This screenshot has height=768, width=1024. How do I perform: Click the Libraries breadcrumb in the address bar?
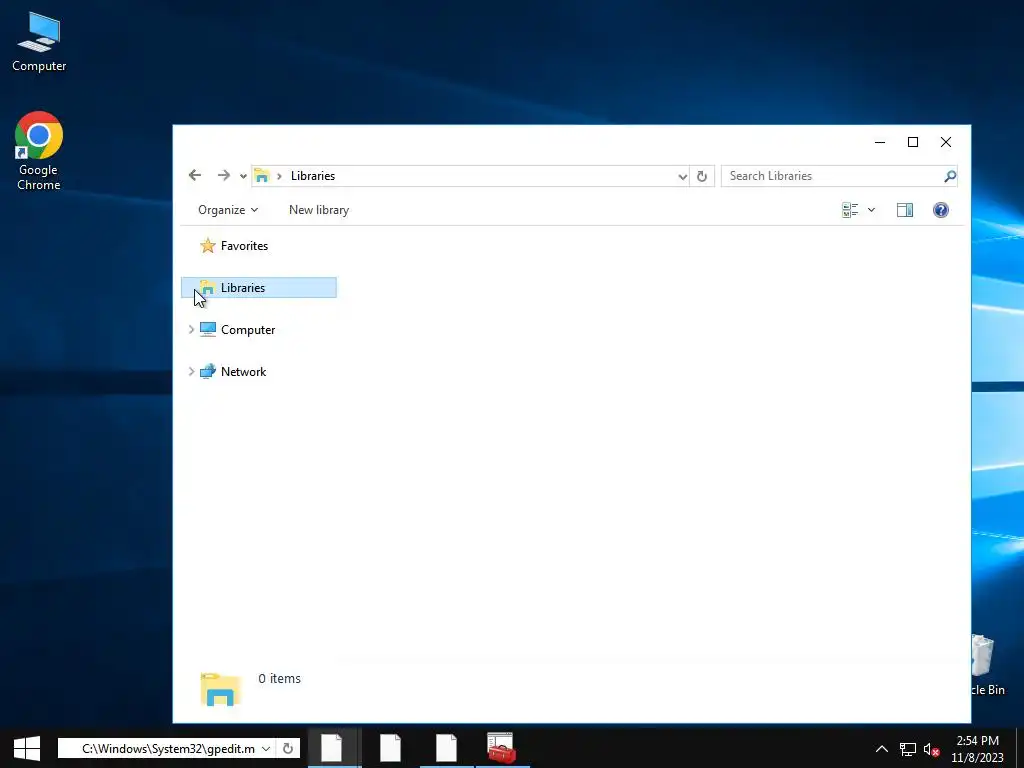pos(313,176)
